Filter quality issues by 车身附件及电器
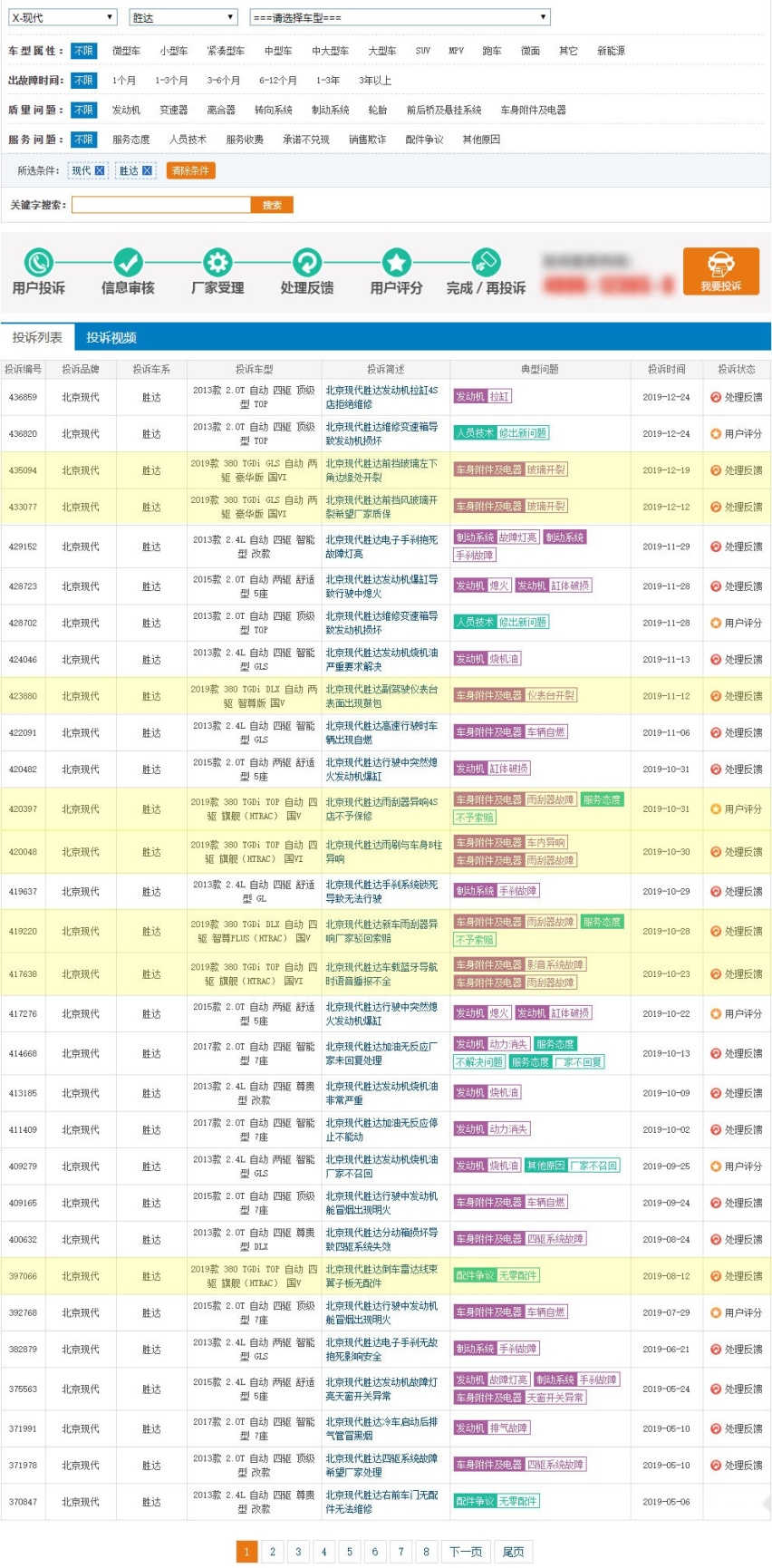 click(533, 110)
